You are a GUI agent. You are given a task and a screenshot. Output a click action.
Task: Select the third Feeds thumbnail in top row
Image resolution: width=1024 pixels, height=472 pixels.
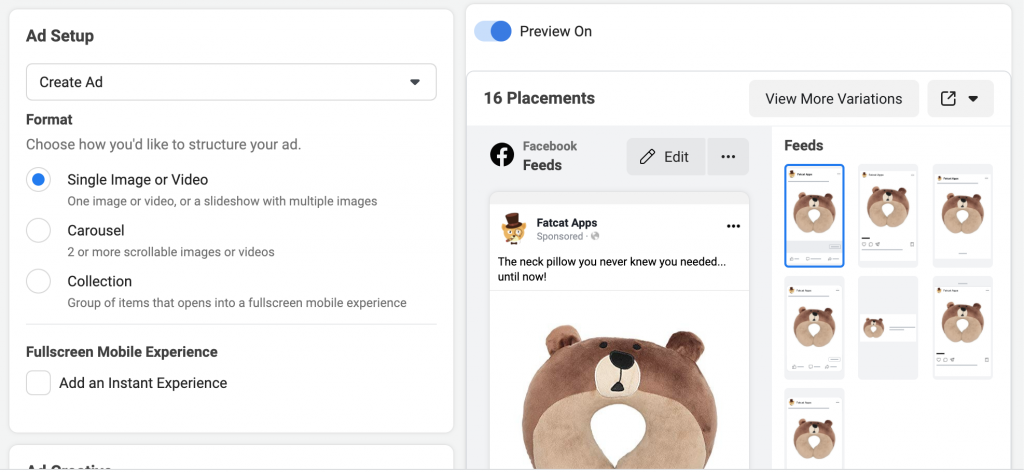click(x=962, y=214)
